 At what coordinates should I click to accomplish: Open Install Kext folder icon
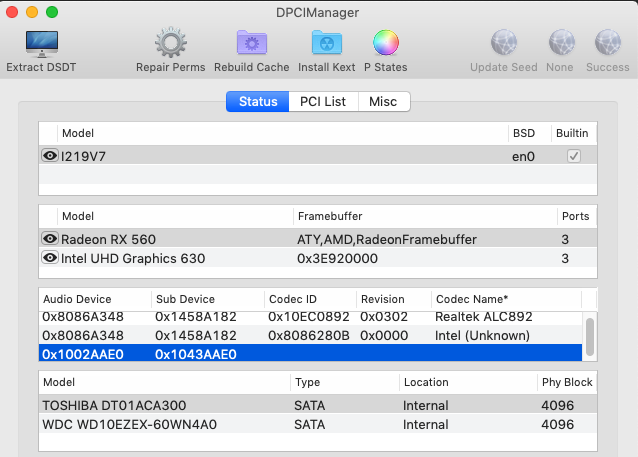click(x=326, y=42)
